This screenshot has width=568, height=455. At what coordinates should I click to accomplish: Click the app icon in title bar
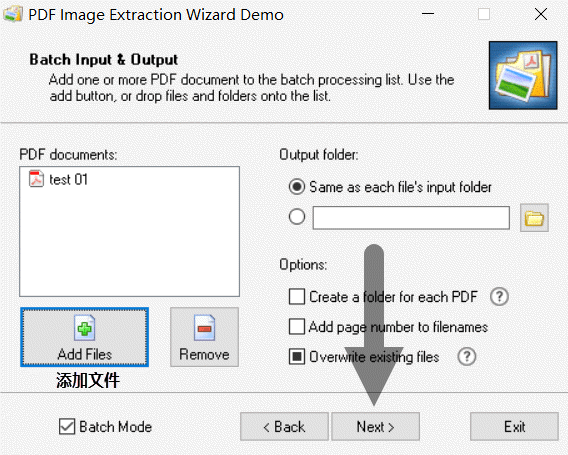coord(13,14)
